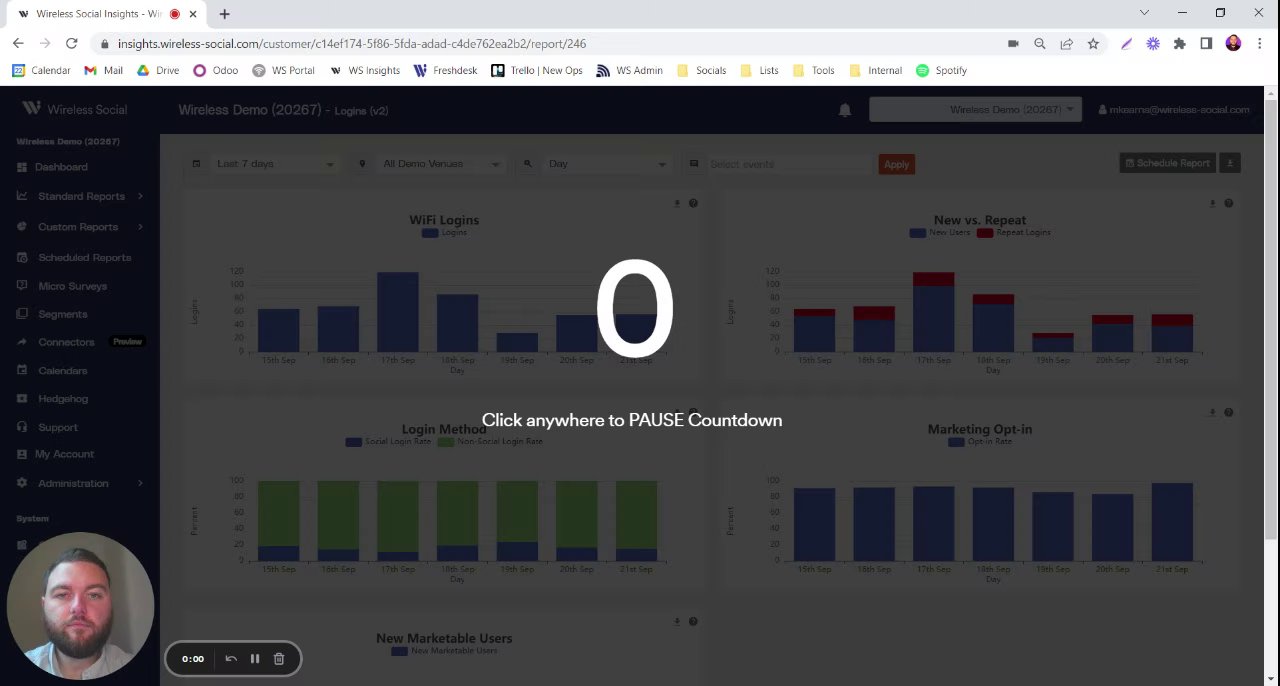Click the purple starburst extension icon
The height and width of the screenshot is (686, 1280).
click(x=1153, y=44)
